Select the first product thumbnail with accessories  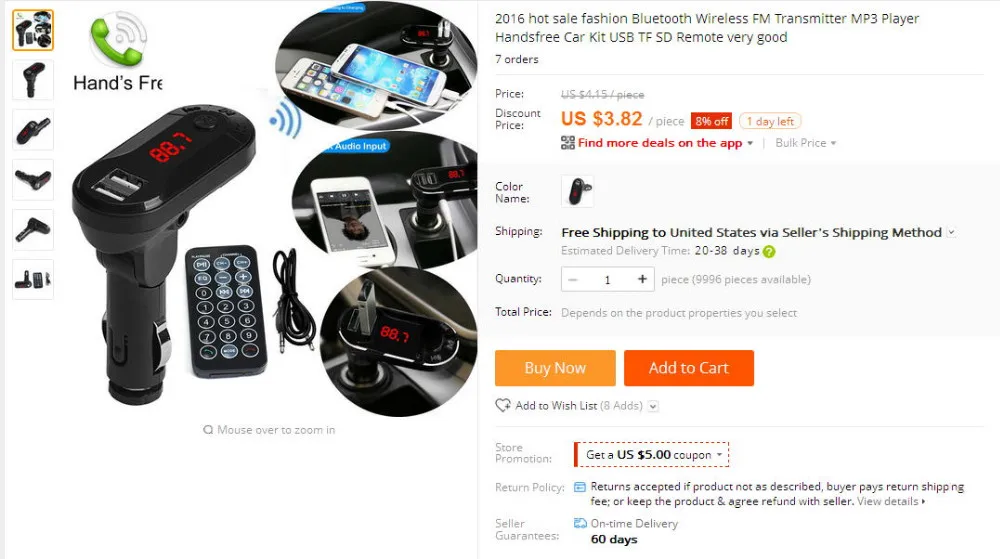pyautogui.click(x=33, y=30)
